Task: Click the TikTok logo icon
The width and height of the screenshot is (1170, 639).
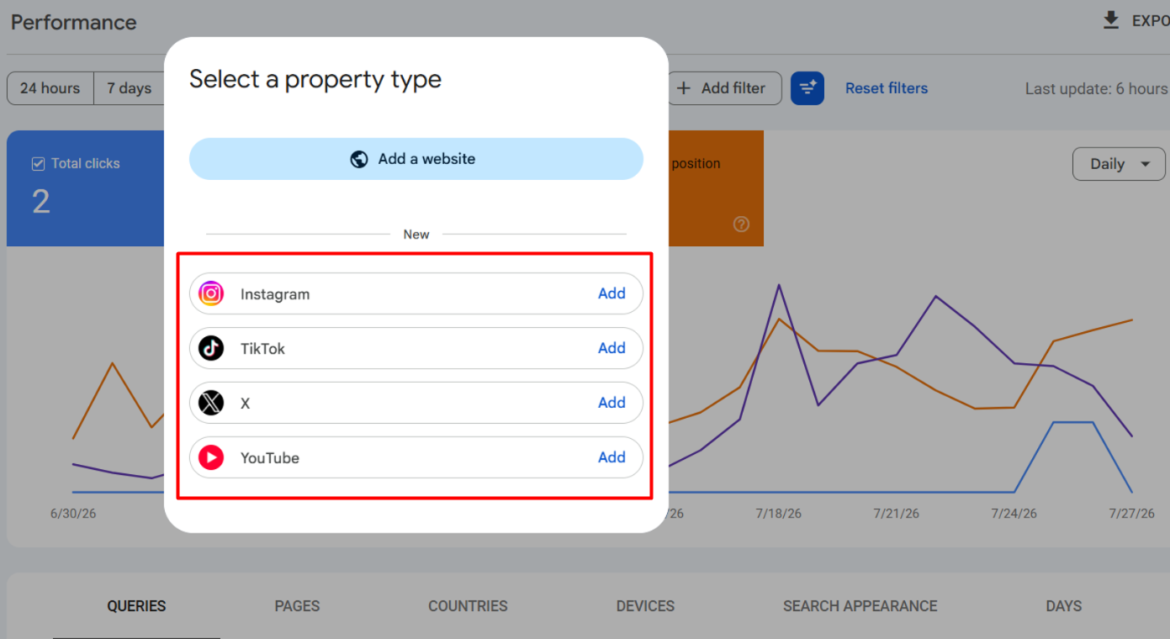Action: pyautogui.click(x=211, y=348)
